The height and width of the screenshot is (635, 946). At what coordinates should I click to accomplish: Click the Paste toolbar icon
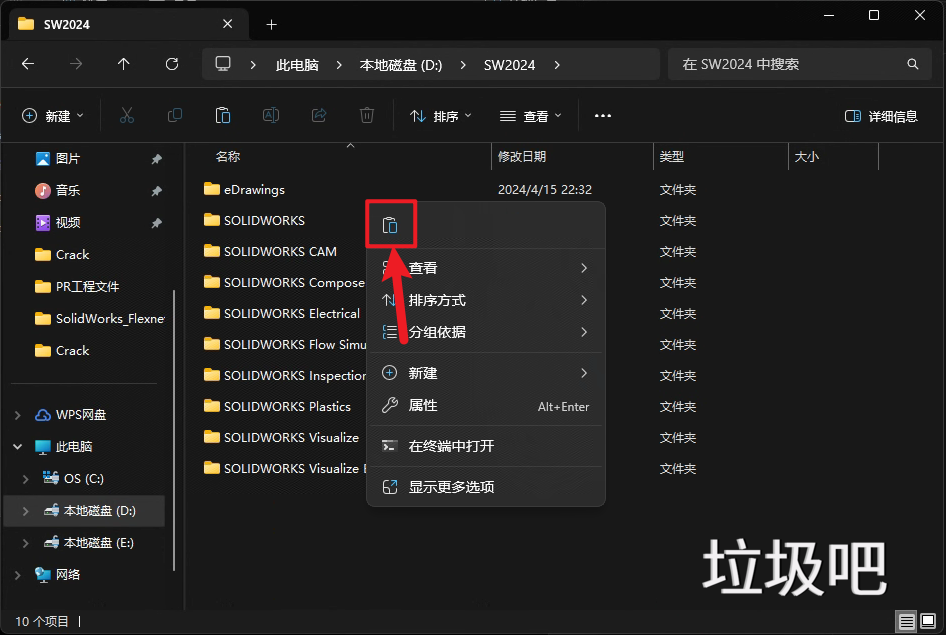click(x=222, y=115)
